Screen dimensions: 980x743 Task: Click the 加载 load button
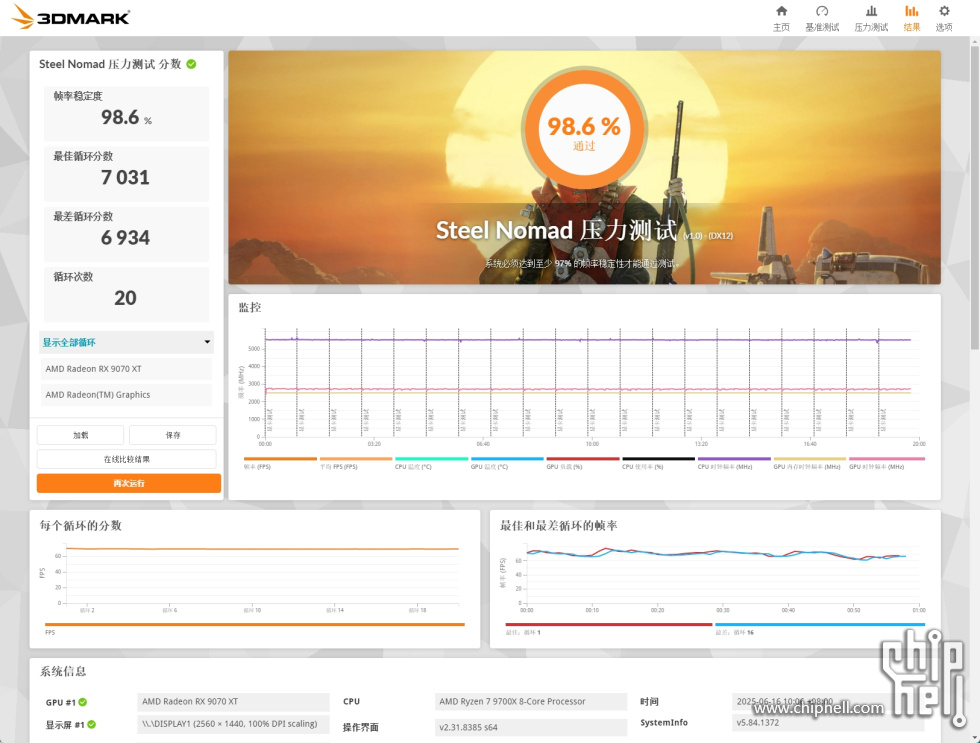click(81, 435)
